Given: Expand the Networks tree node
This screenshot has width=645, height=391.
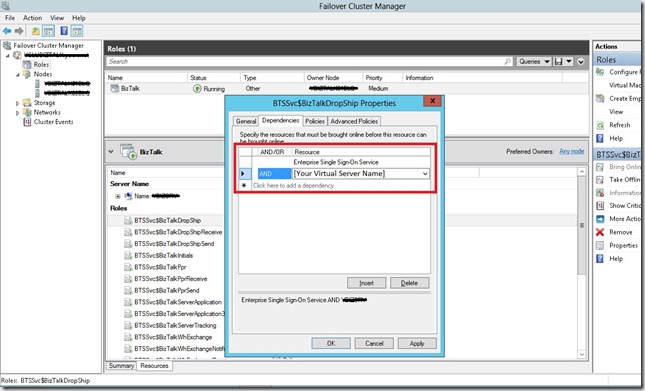Looking at the screenshot, I should tap(17, 113).
